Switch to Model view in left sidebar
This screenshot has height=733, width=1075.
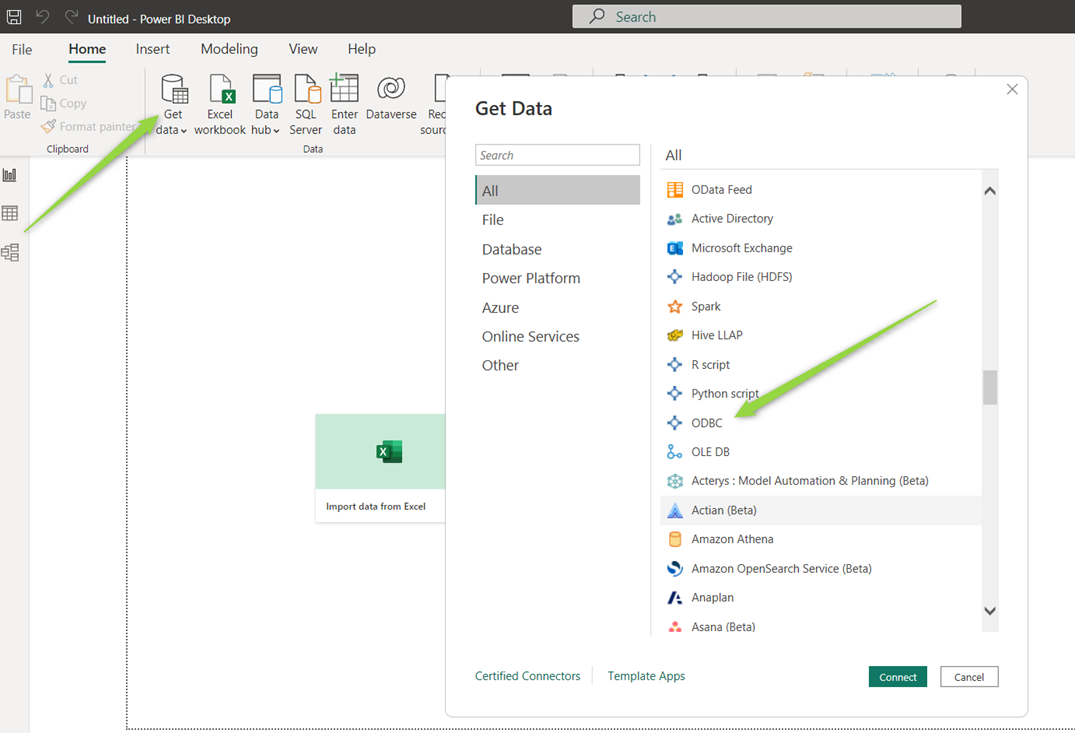[x=10, y=252]
